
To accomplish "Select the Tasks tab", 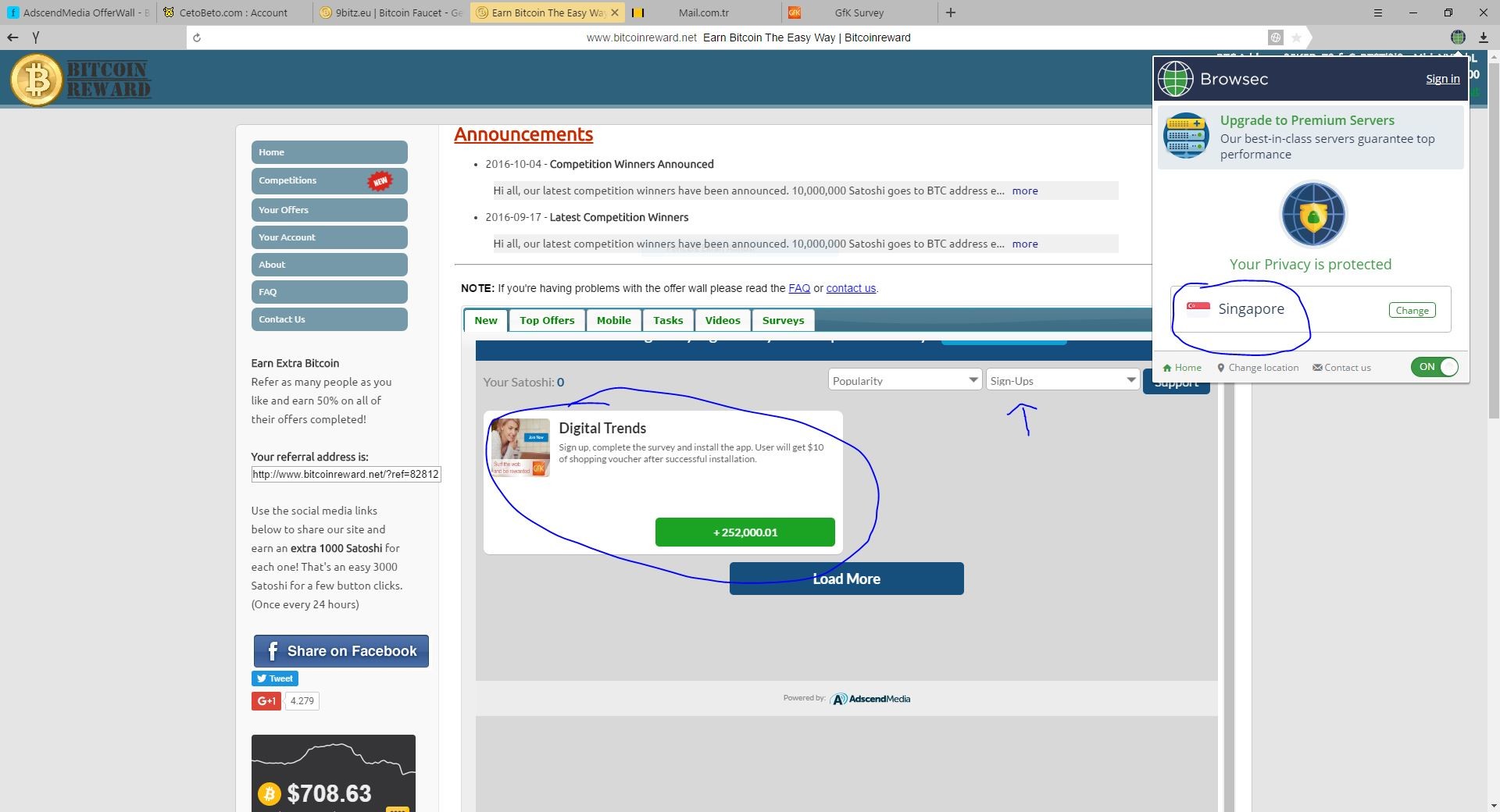I will coord(668,320).
